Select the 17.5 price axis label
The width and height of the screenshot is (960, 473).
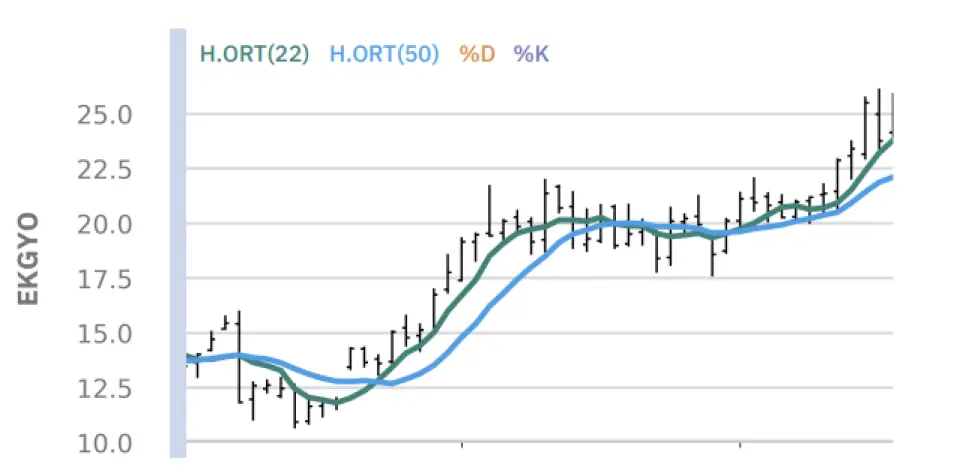tap(104, 279)
